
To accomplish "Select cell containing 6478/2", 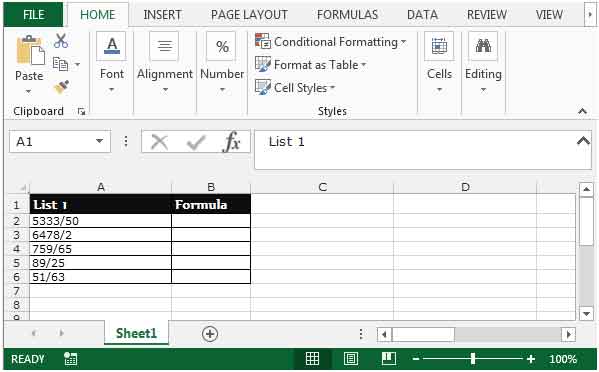I will pyautogui.click(x=100, y=235).
